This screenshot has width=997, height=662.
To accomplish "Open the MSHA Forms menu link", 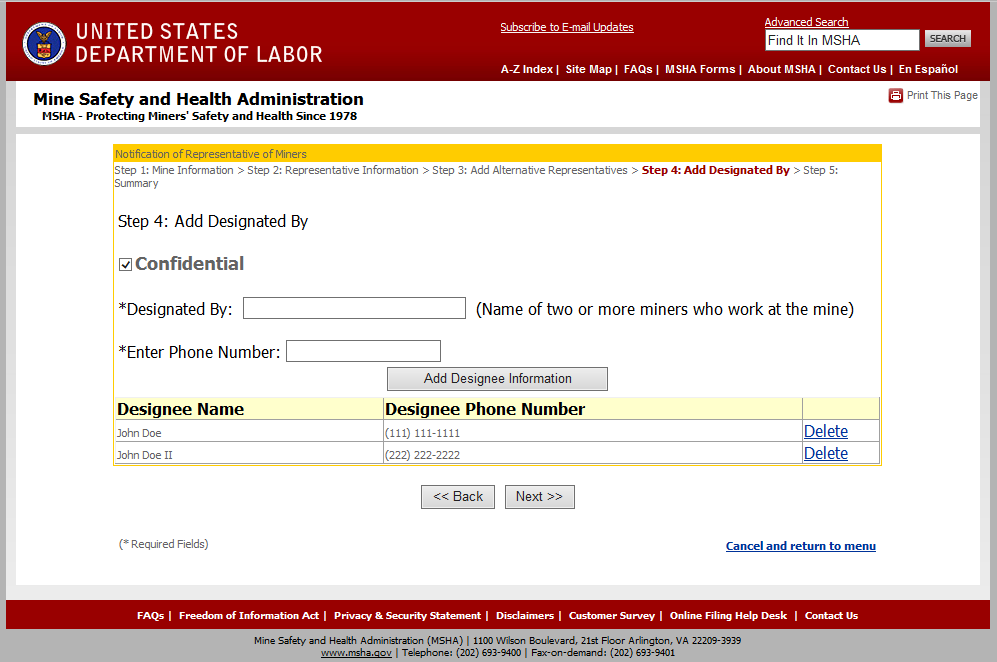I will [x=700, y=69].
